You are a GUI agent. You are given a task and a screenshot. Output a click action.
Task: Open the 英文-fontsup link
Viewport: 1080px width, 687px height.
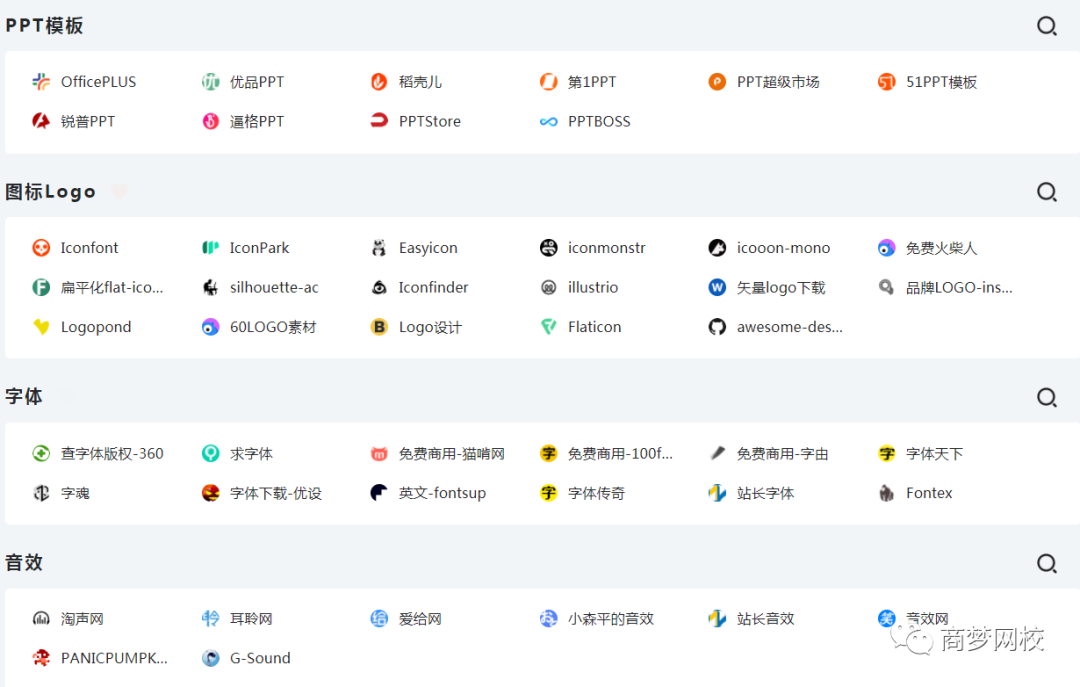442,493
